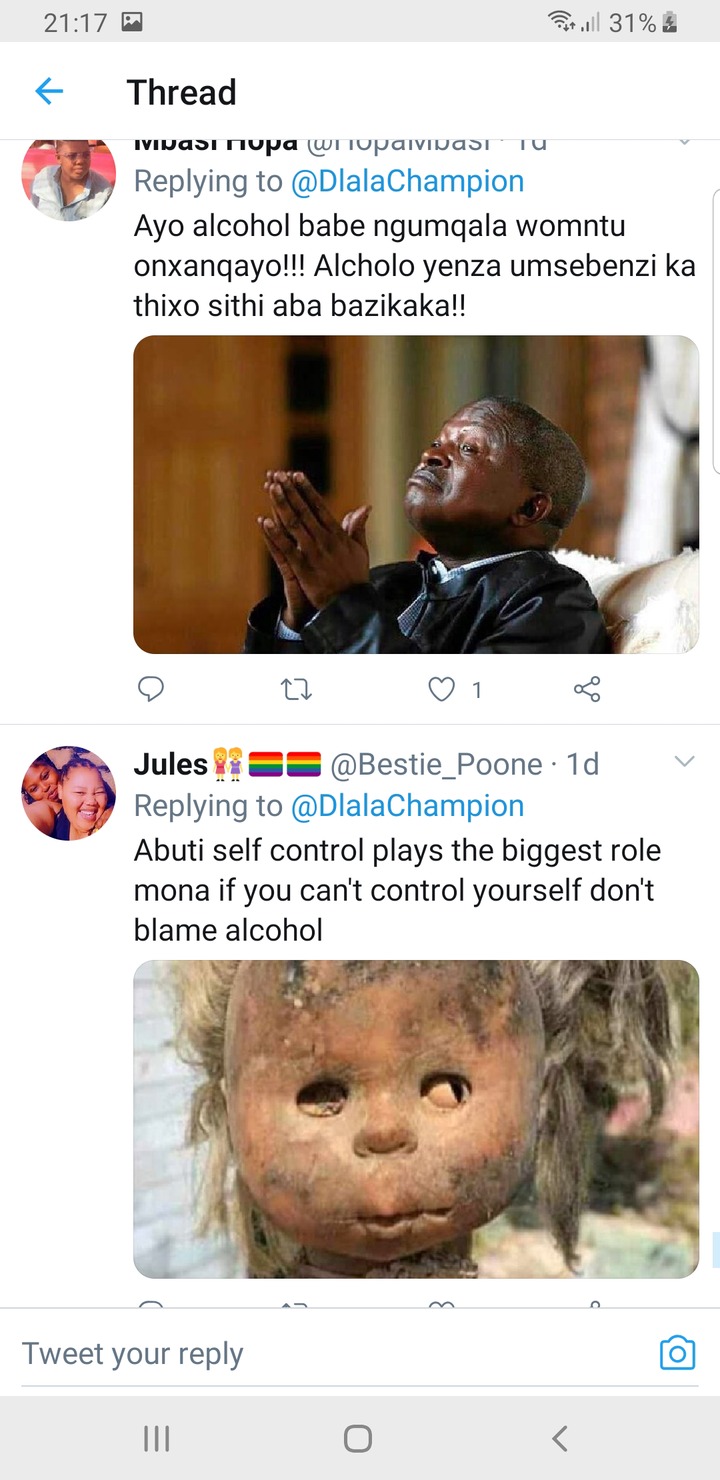720x1480 pixels.
Task: Tap Android home button
Action: (358, 1438)
